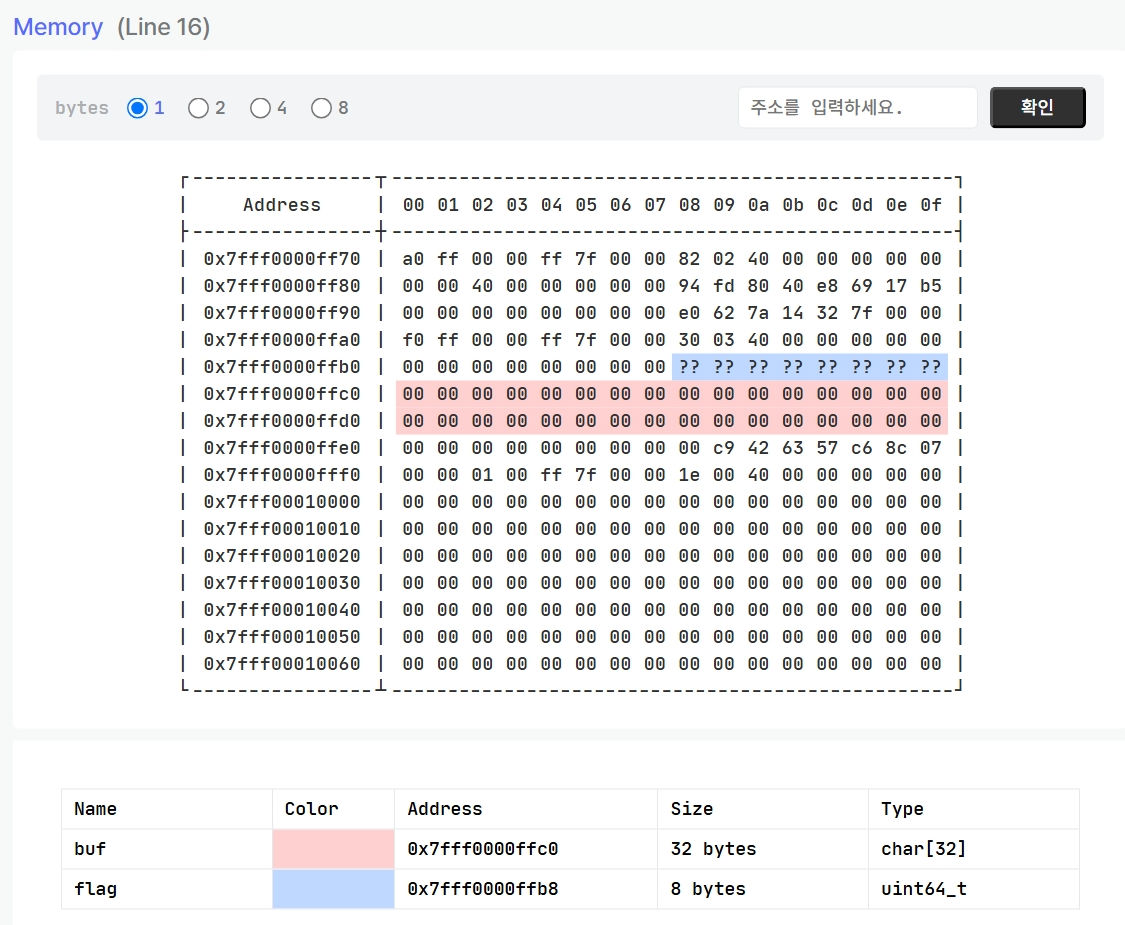Click the buf pink color swatch
Screen dimensions: 1125x925
[x=333, y=849]
